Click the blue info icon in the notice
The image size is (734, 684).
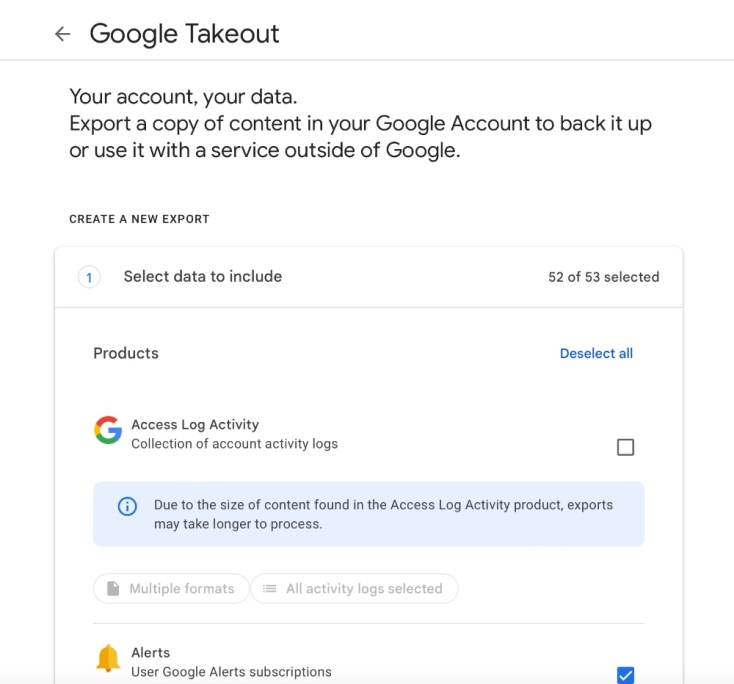(127, 506)
